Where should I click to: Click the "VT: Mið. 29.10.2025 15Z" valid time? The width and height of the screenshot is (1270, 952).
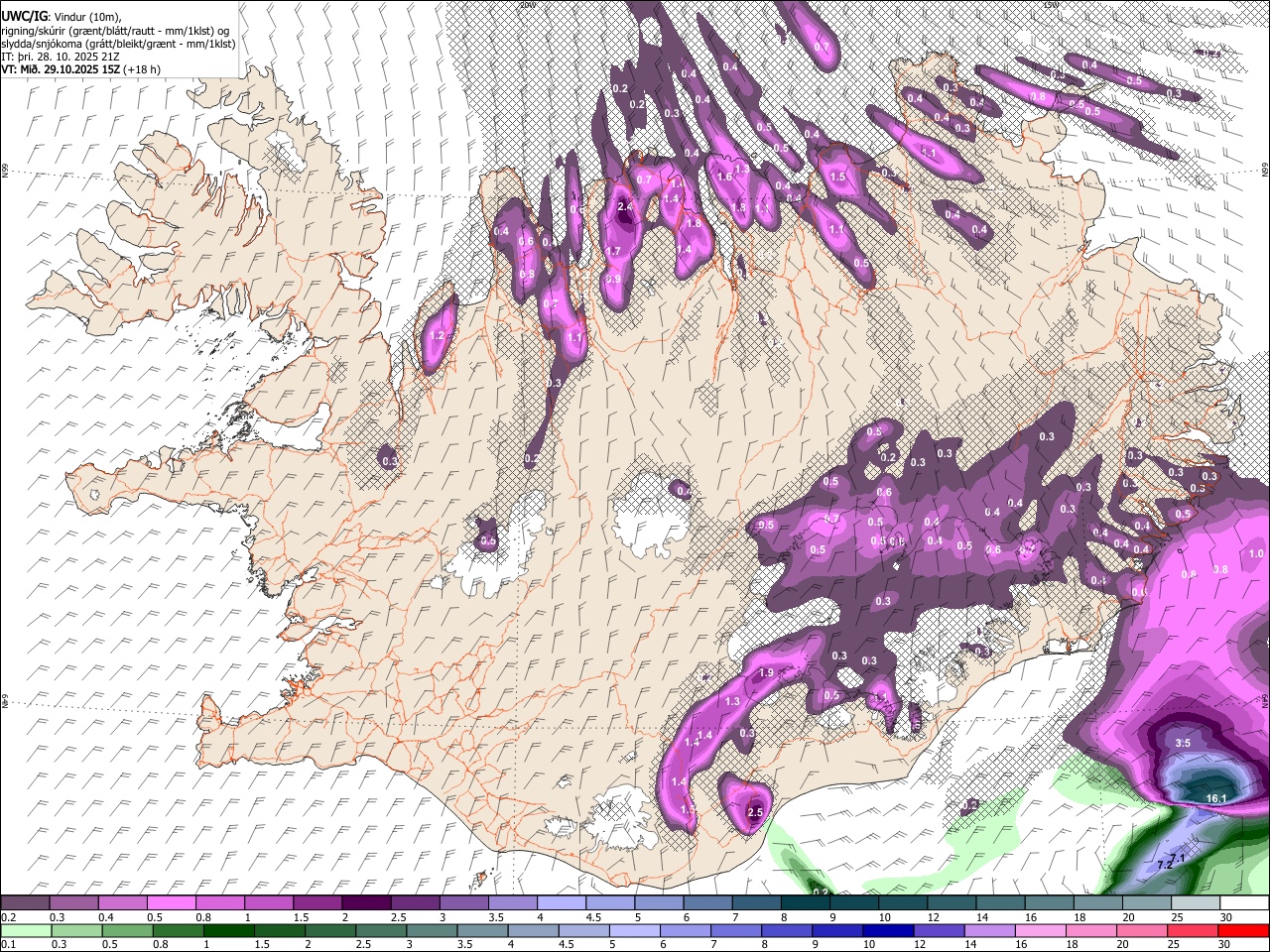click(x=60, y=69)
